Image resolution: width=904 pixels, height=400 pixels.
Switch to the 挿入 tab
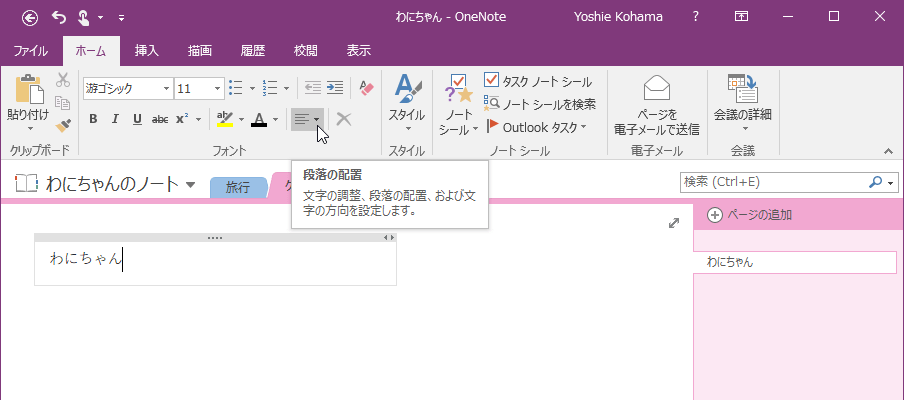point(146,51)
